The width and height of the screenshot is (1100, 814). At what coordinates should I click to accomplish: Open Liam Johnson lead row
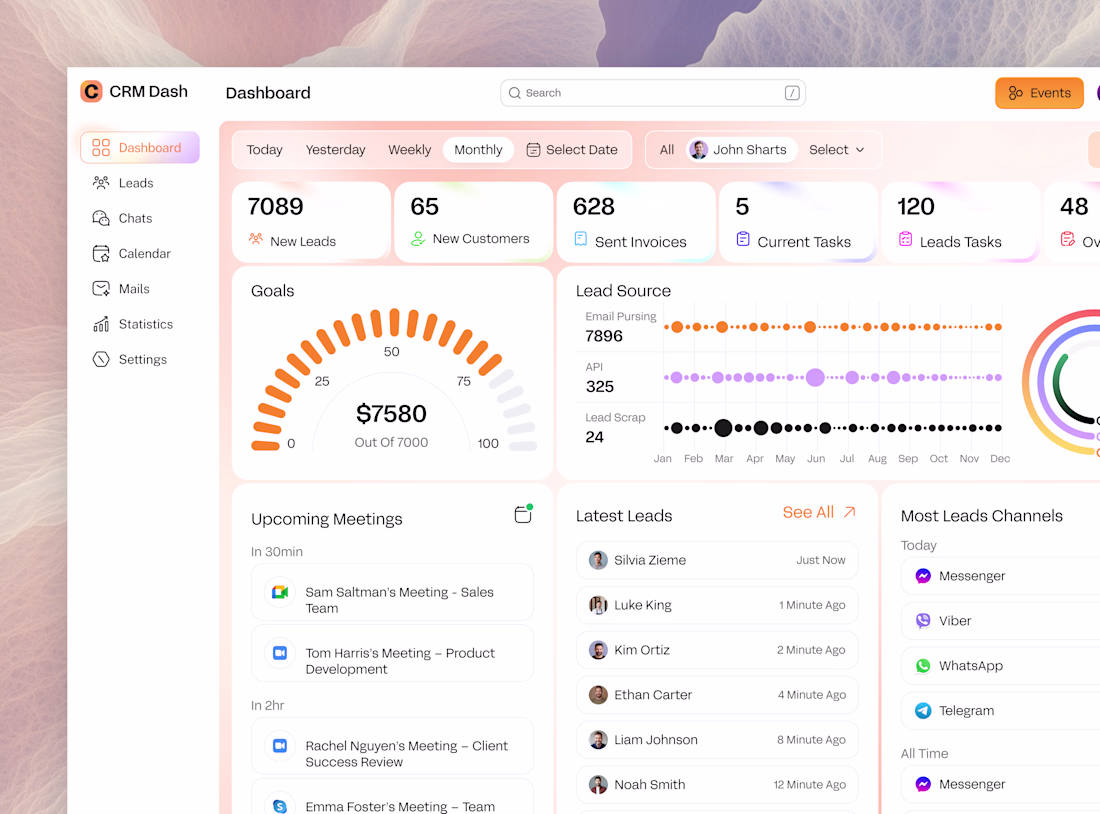pos(717,740)
